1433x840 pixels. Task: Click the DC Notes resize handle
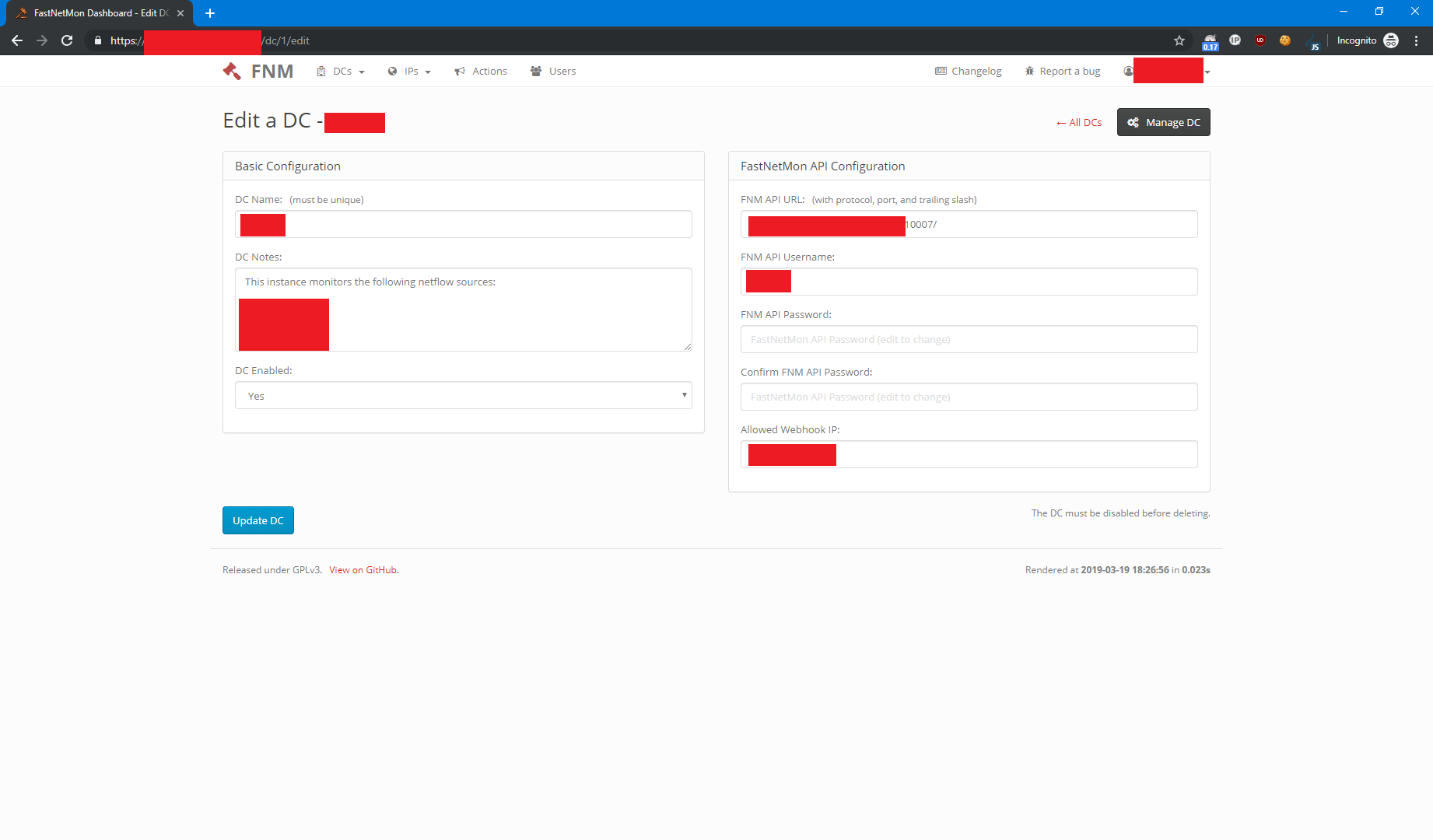pyautogui.click(x=688, y=347)
